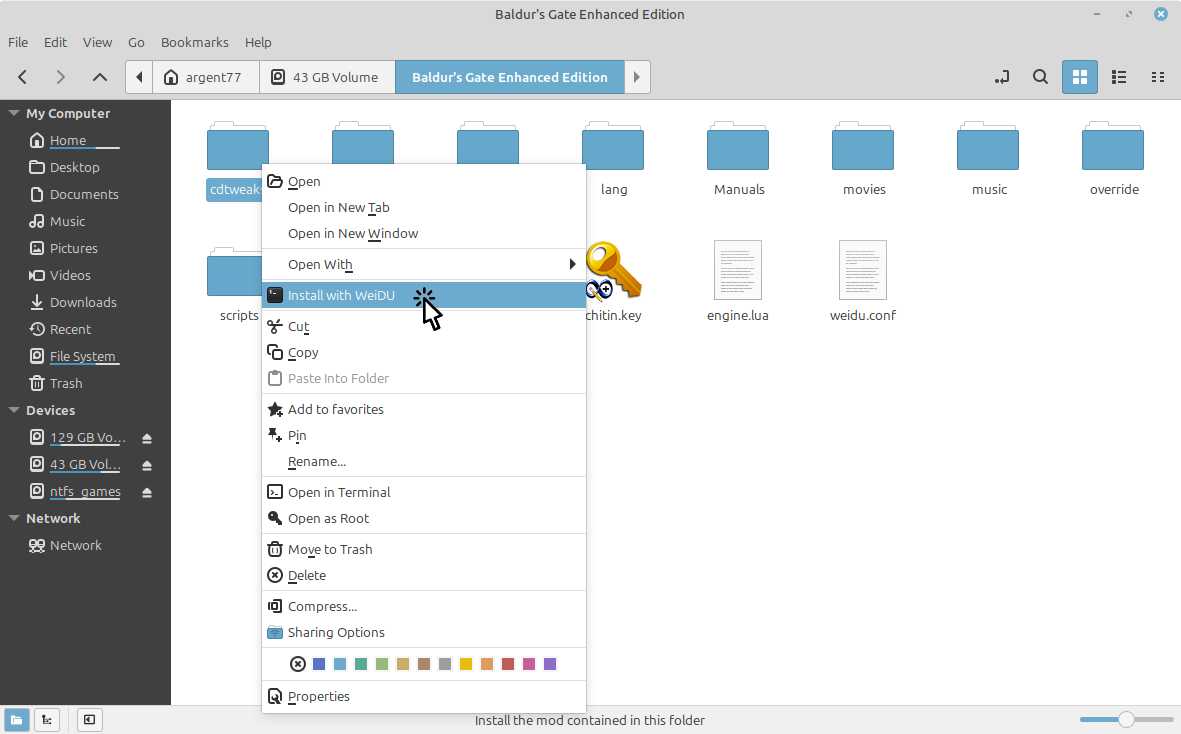Screen dimensions: 1181x734
Task: Choose Compress... option
Action: (x=424, y=606)
